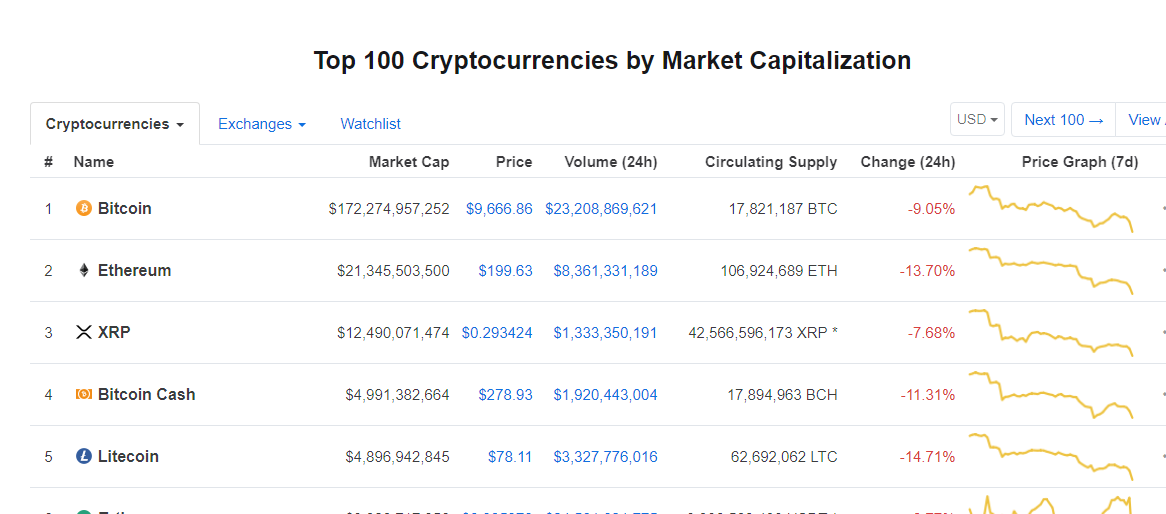Image resolution: width=1166 pixels, height=514 pixels.
Task: Open the Cryptocurrencies dropdown tab
Action: tap(115, 124)
